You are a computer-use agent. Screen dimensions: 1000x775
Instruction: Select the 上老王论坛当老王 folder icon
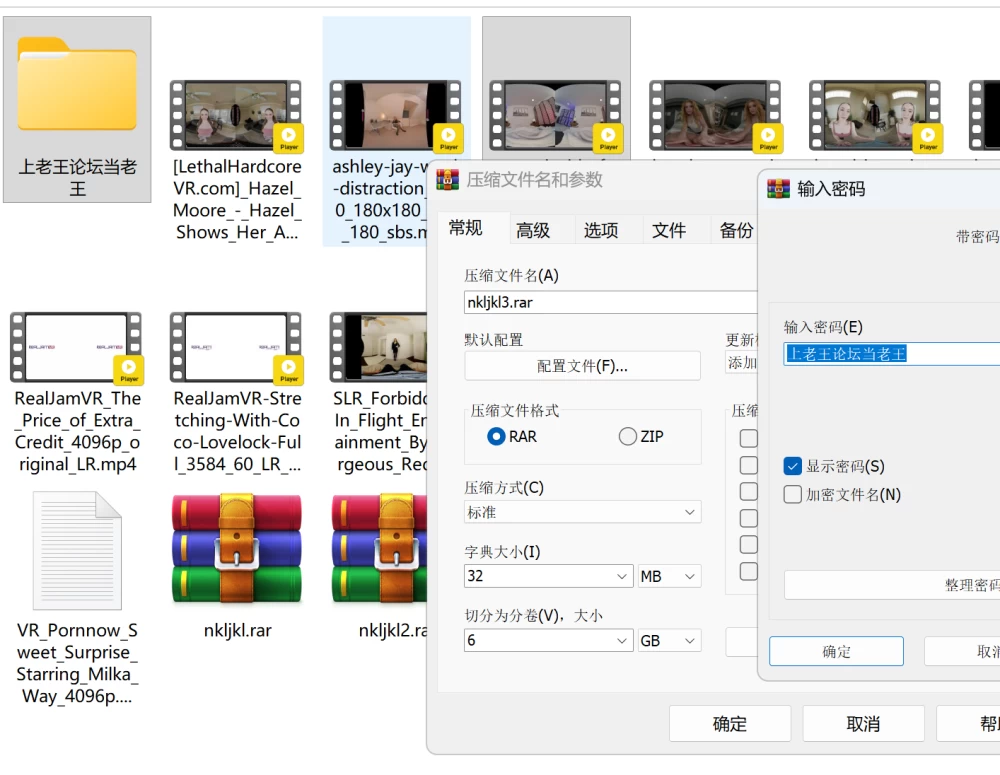(77, 84)
